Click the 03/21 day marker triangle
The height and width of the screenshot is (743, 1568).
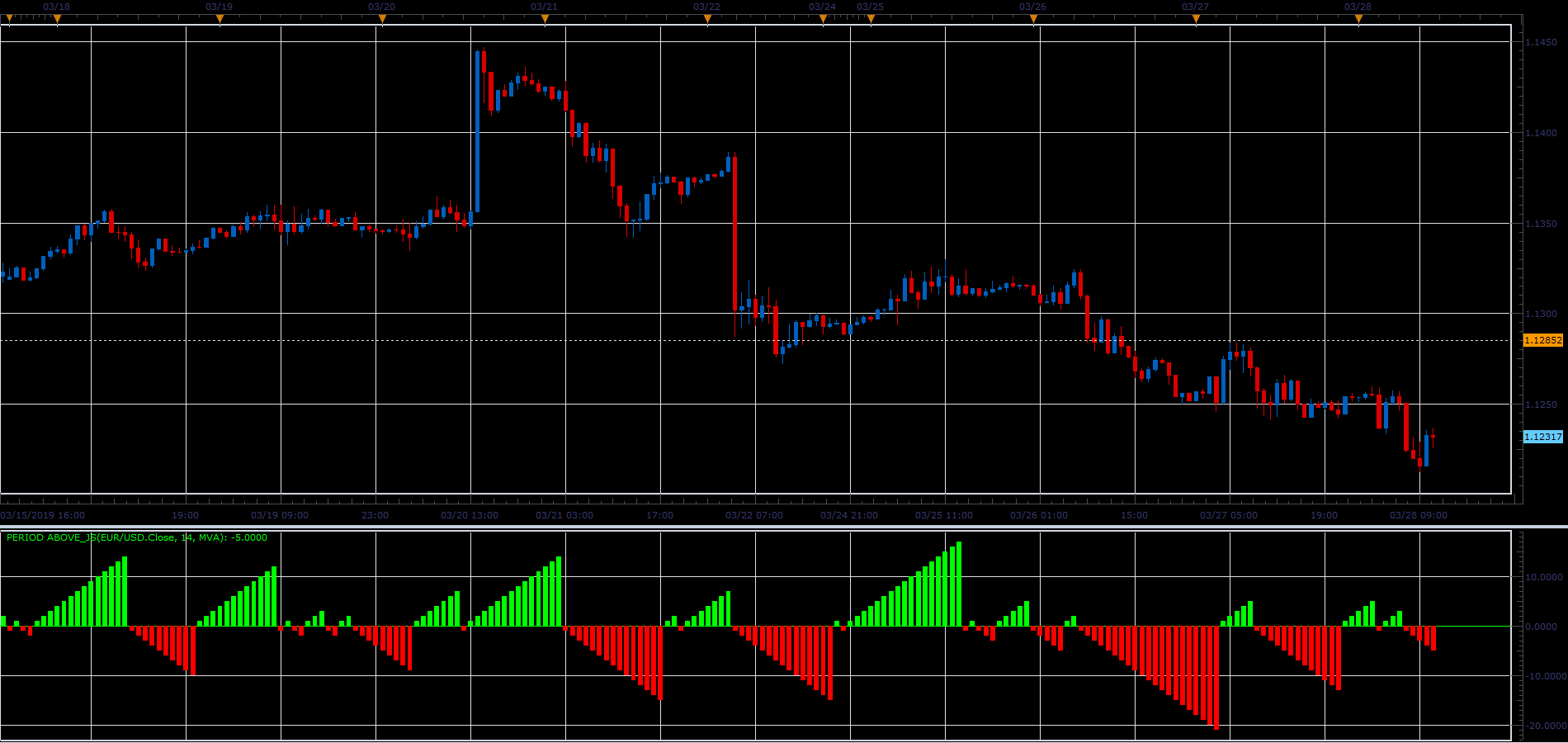point(545,19)
